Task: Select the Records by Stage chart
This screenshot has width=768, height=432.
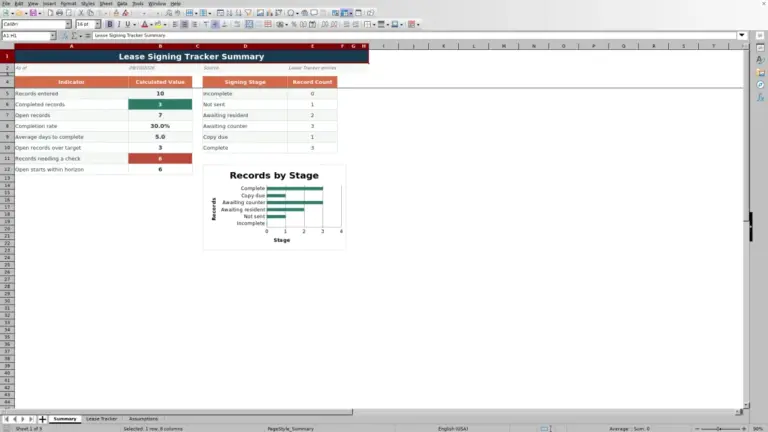Action: point(274,207)
